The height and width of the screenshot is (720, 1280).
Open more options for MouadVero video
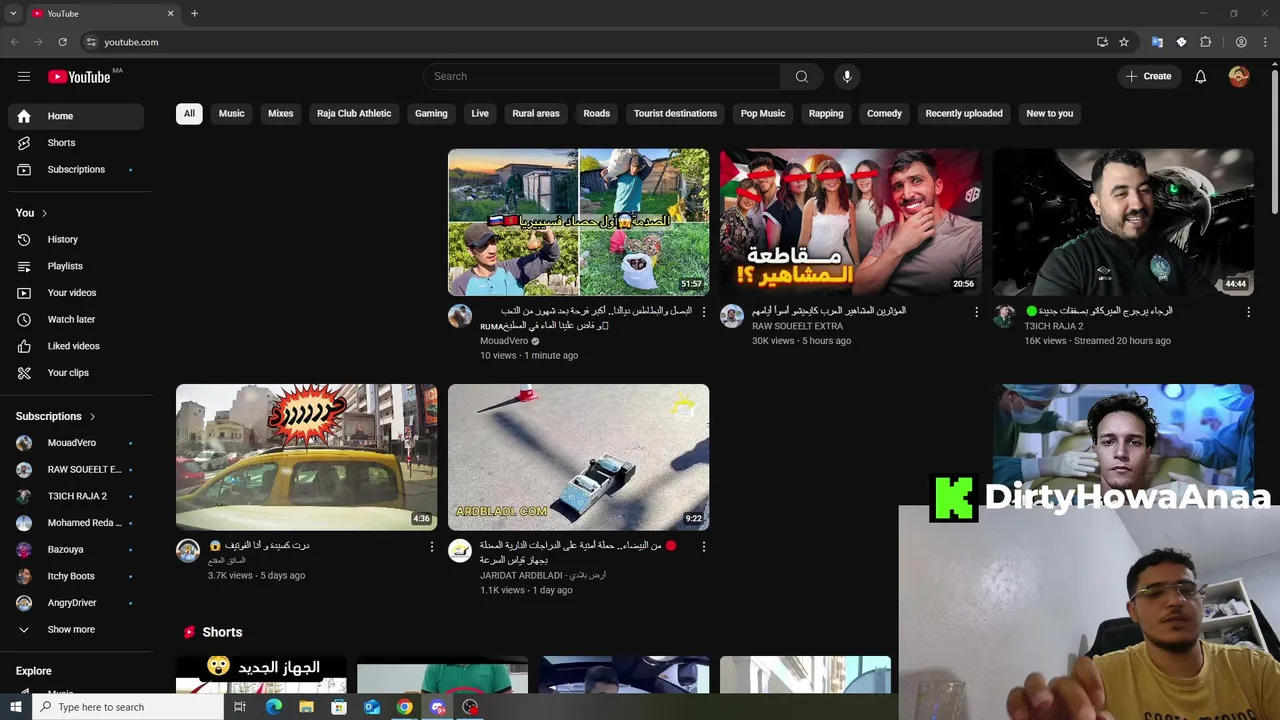pyautogui.click(x=704, y=312)
